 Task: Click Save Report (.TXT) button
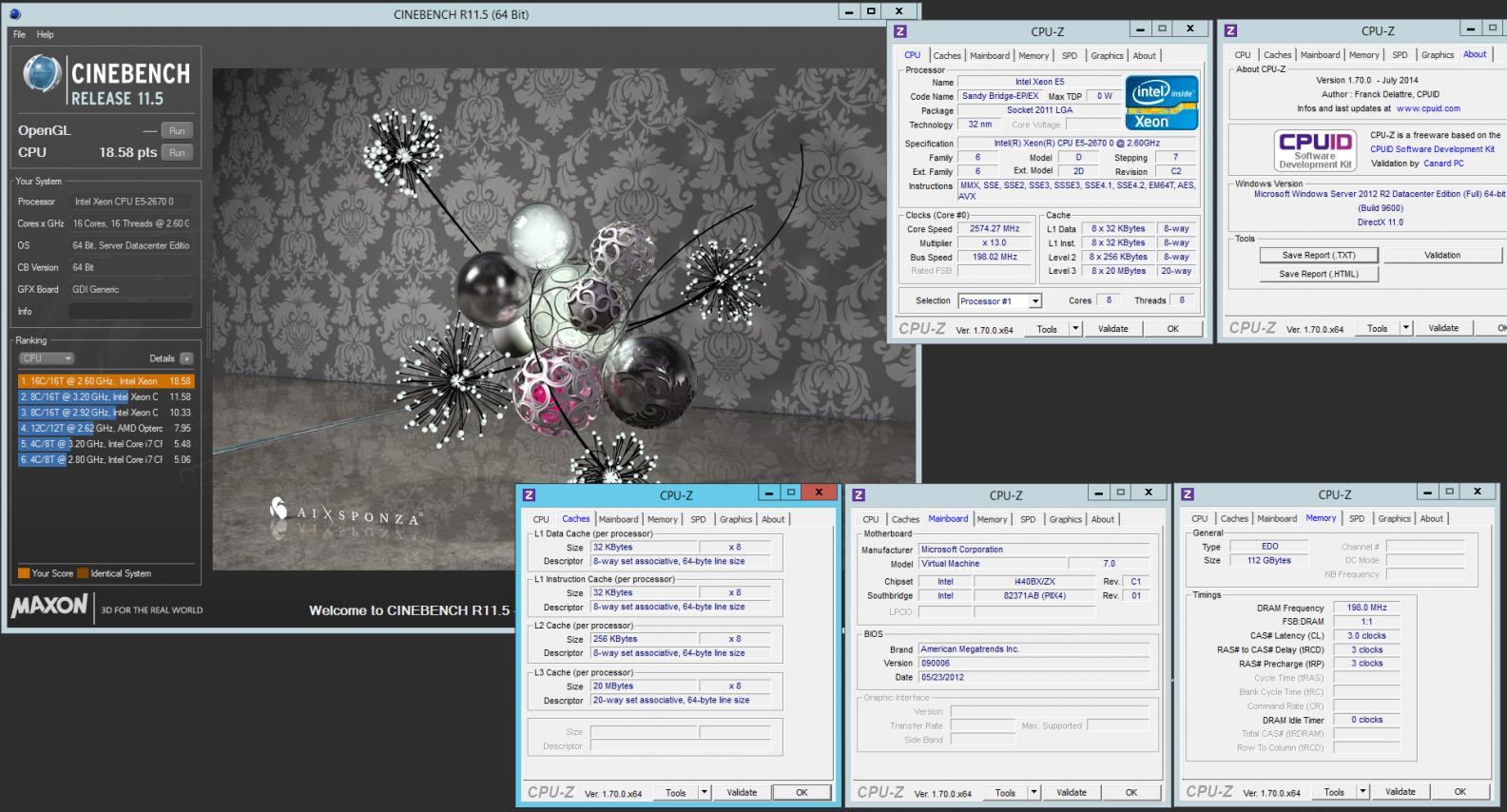1318,255
